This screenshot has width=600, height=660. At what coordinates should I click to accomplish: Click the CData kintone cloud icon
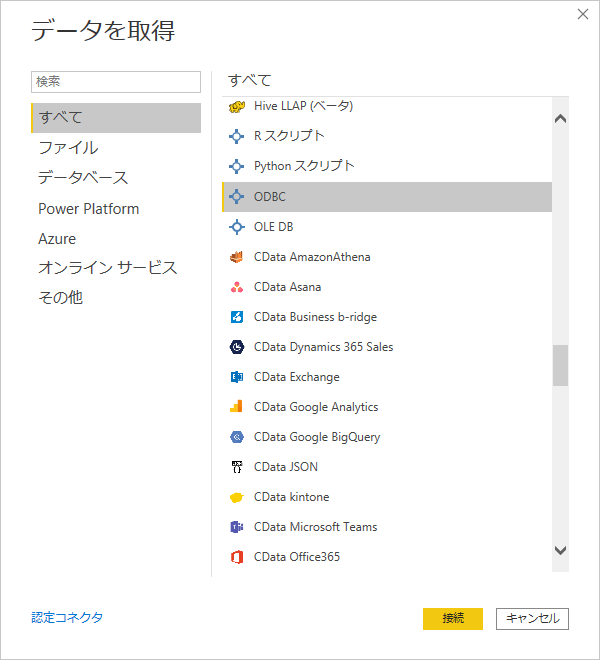point(237,498)
